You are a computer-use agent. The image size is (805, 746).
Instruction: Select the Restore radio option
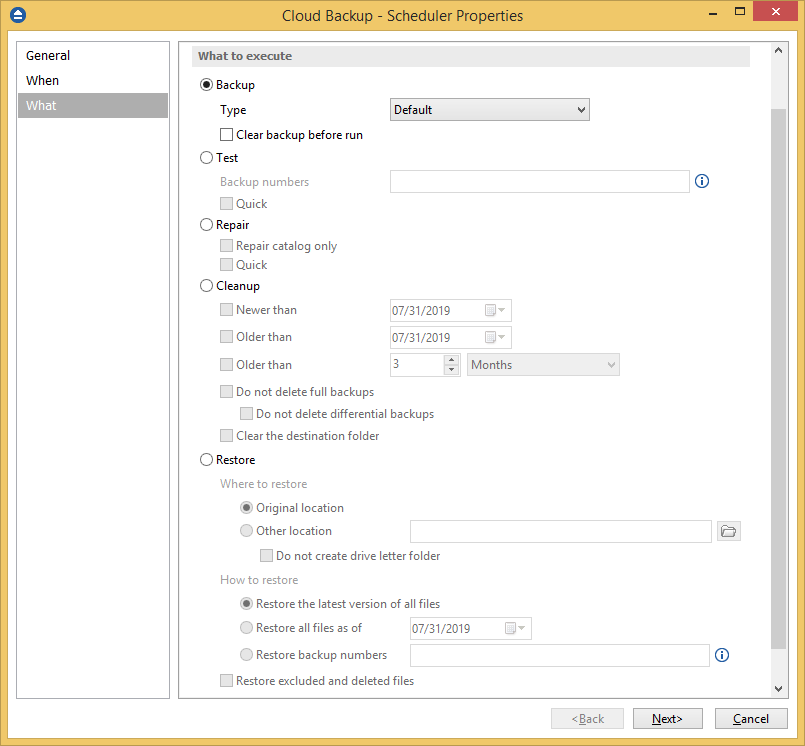tap(207, 460)
